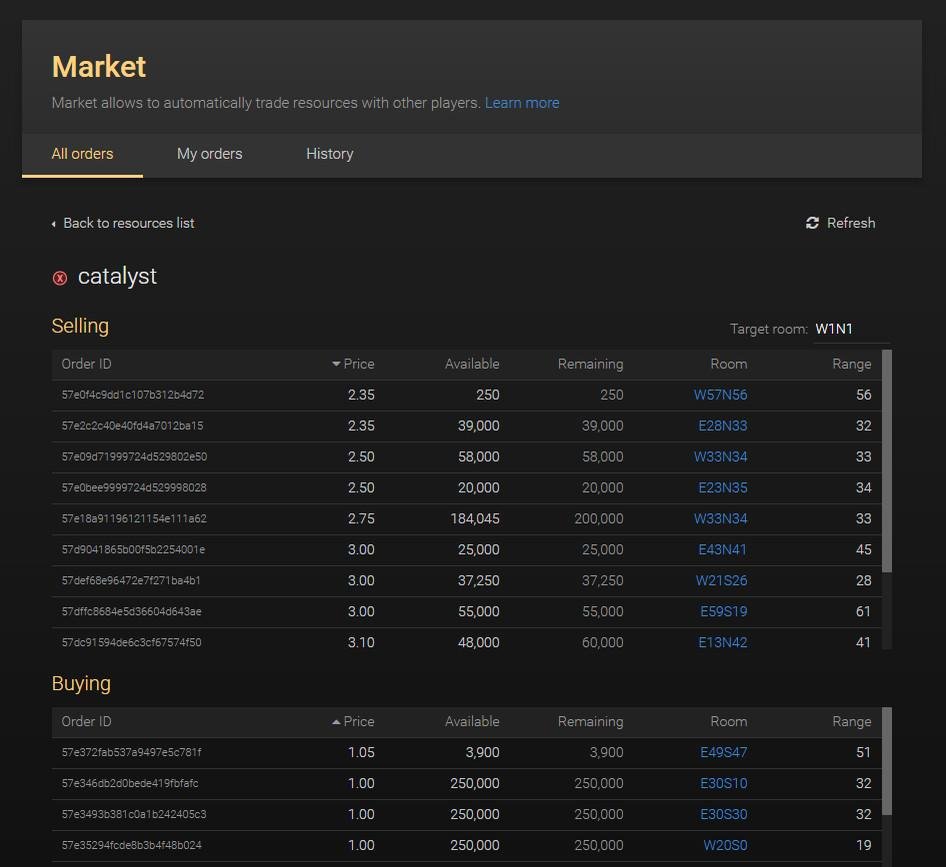Click the back arrow before resources list
Screen dimensions: 946x867
point(54,224)
